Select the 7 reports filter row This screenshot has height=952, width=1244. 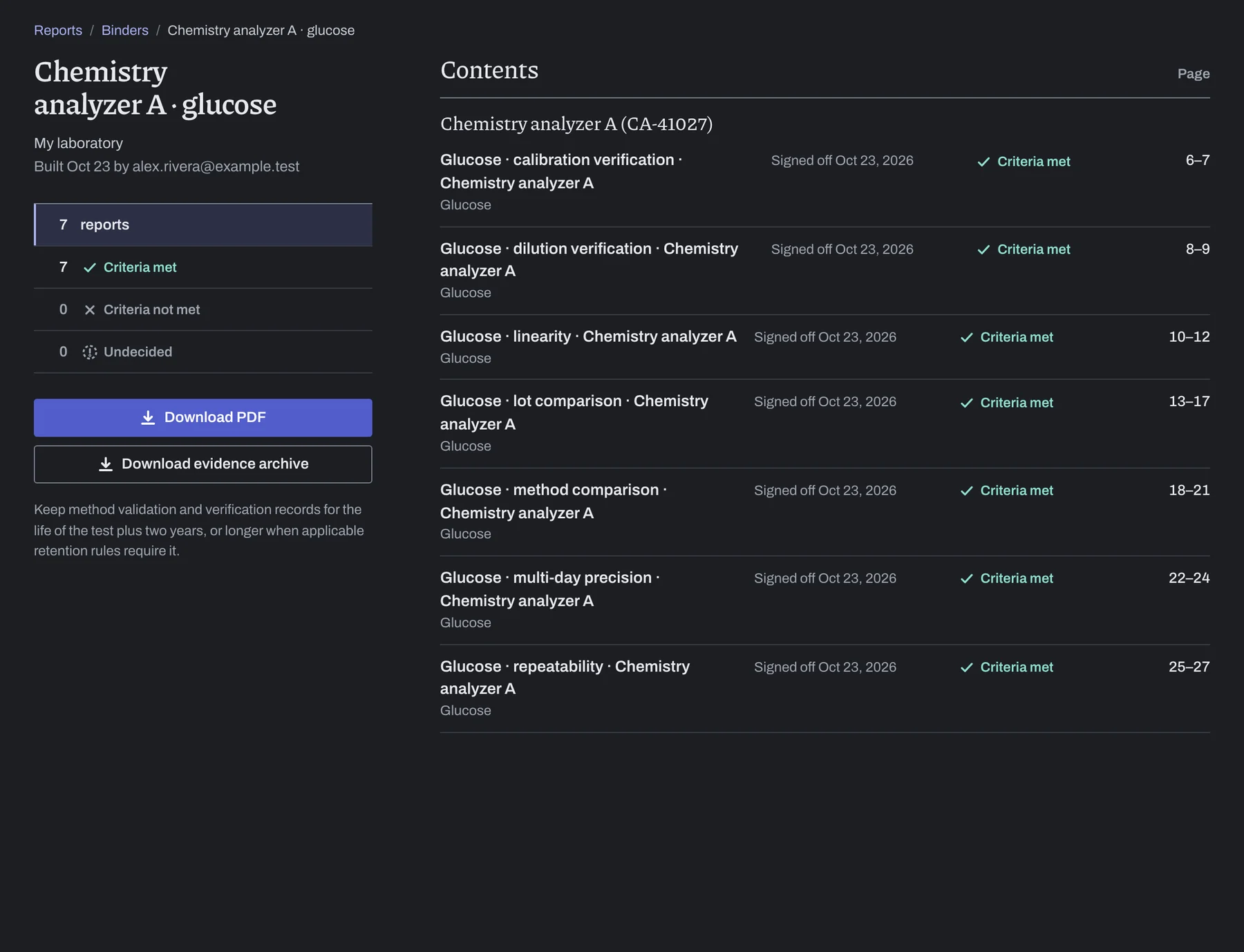pos(203,225)
